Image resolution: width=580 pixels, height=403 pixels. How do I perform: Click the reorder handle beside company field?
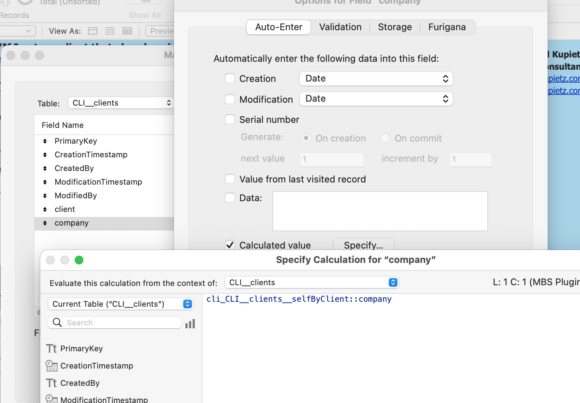pyautogui.click(x=45, y=223)
